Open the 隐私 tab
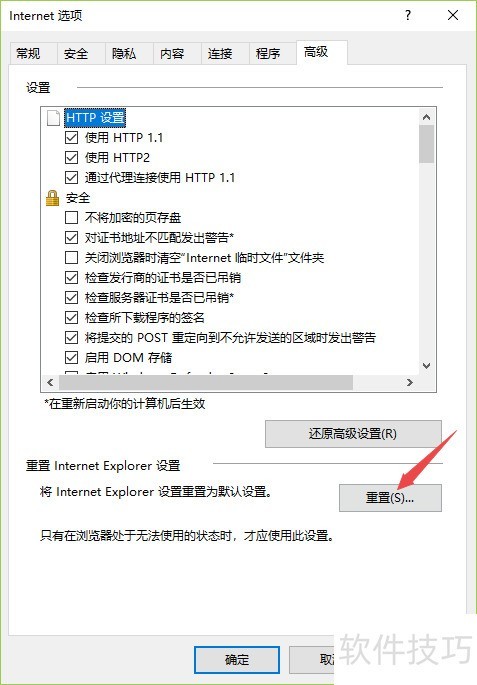This screenshot has height=685, width=477. point(124,54)
